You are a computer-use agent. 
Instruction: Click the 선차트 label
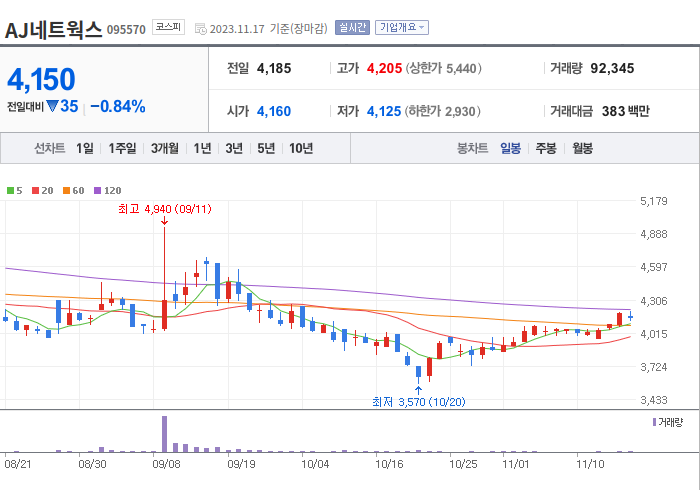(x=50, y=148)
